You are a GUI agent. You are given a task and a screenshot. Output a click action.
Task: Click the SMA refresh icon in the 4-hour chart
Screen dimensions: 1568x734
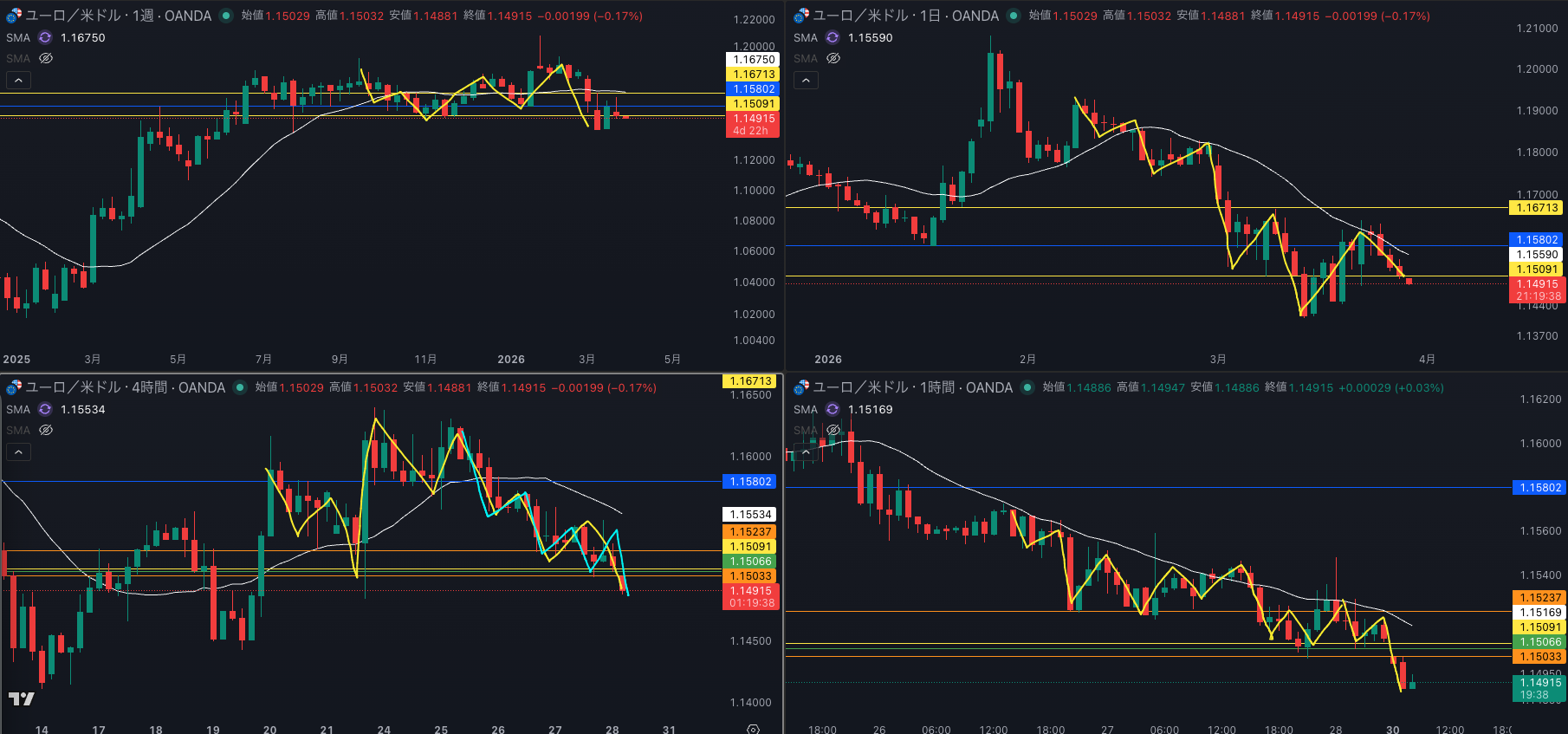coord(45,409)
